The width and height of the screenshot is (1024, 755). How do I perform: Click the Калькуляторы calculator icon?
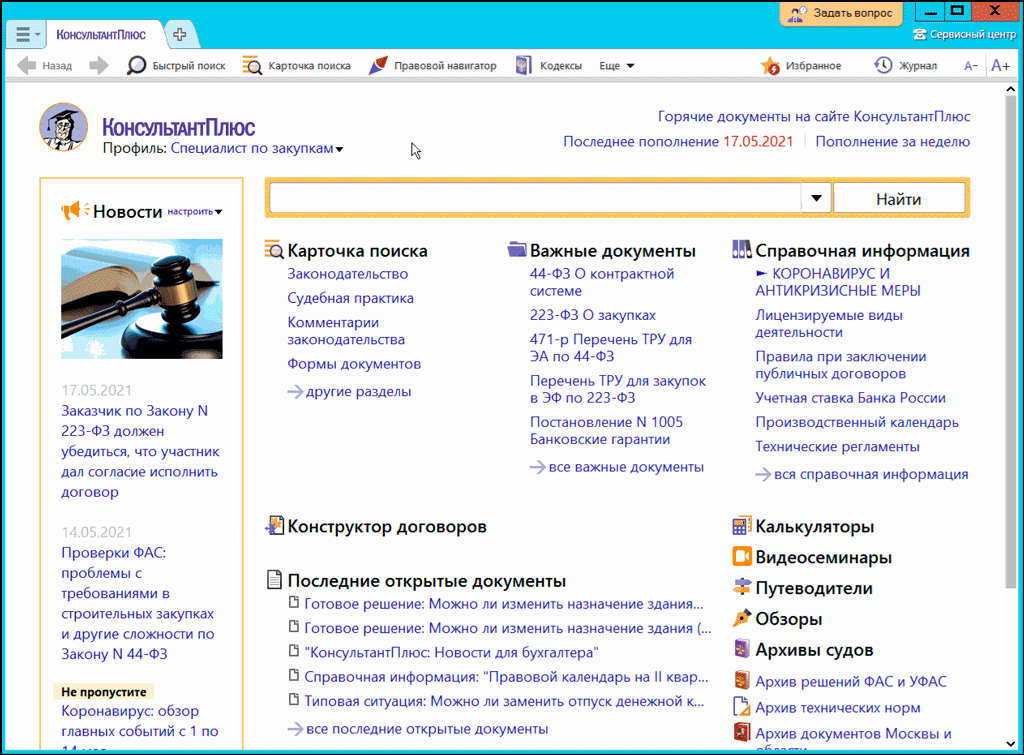pos(742,526)
